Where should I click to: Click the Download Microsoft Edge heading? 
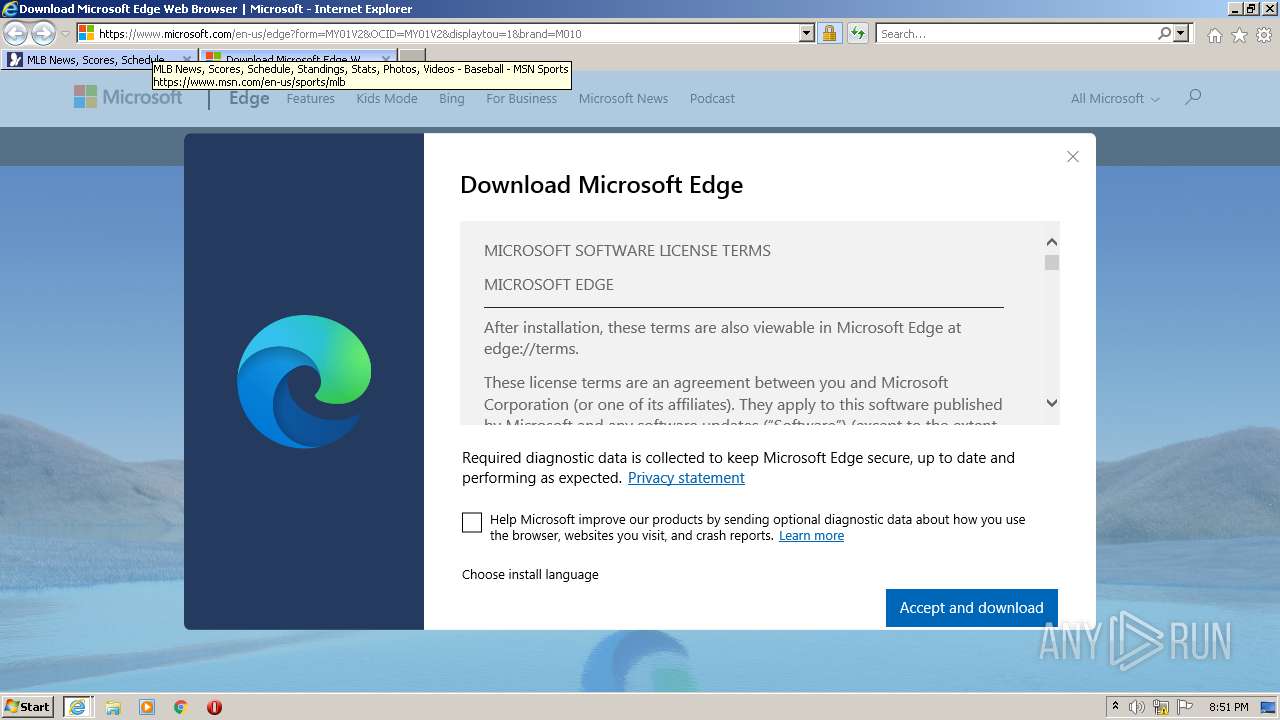[601, 185]
